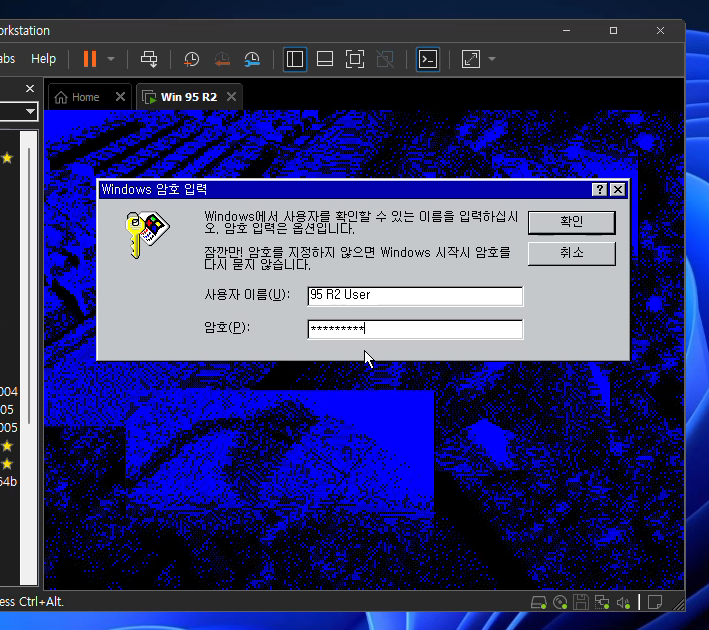Click the stretch guest display icon

[x=471, y=59]
